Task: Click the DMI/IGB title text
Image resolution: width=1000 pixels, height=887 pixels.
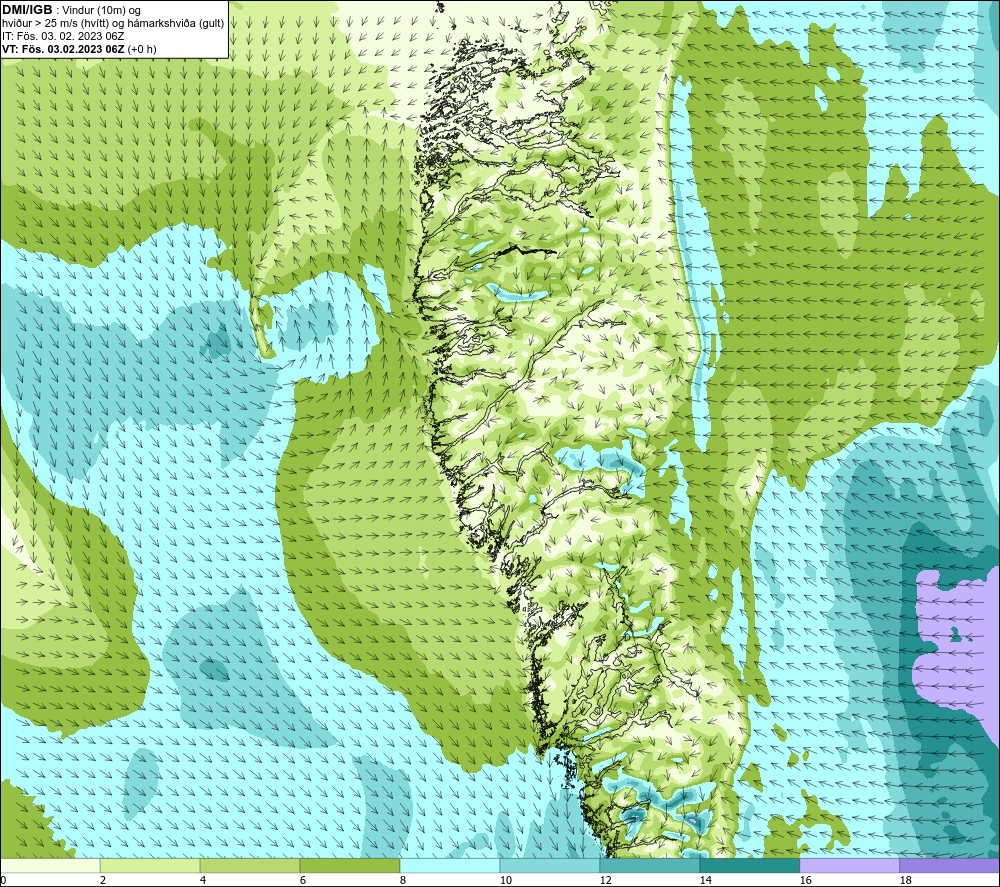Action: [x=27, y=10]
